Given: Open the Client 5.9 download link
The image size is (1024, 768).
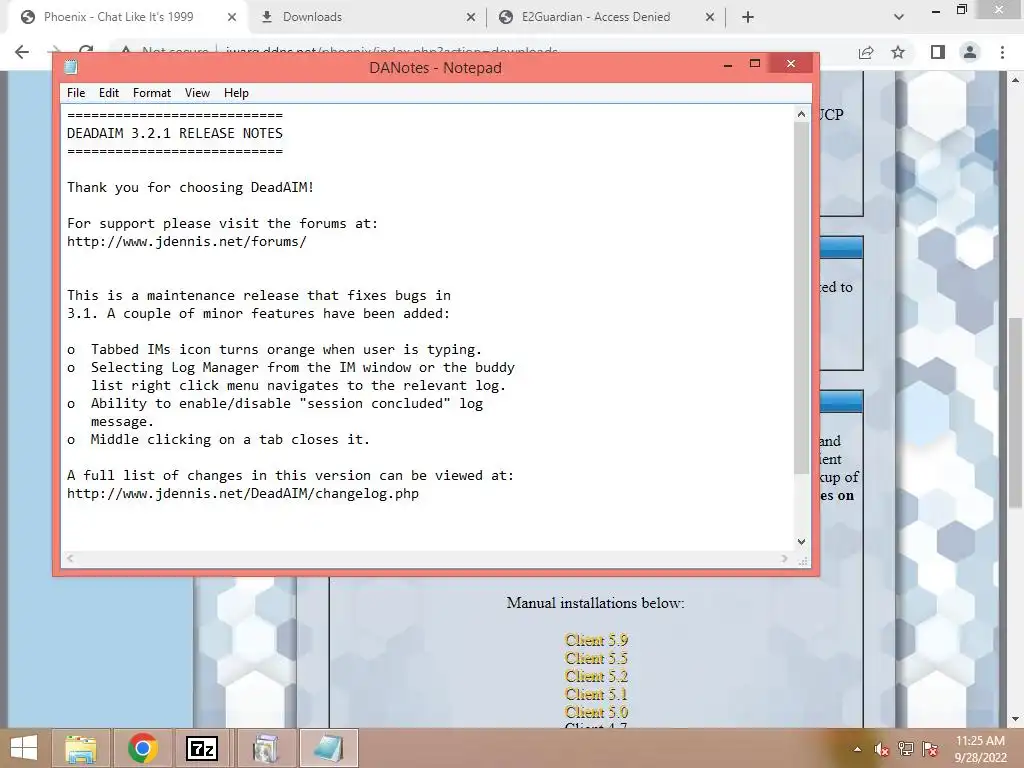Looking at the screenshot, I should (596, 640).
